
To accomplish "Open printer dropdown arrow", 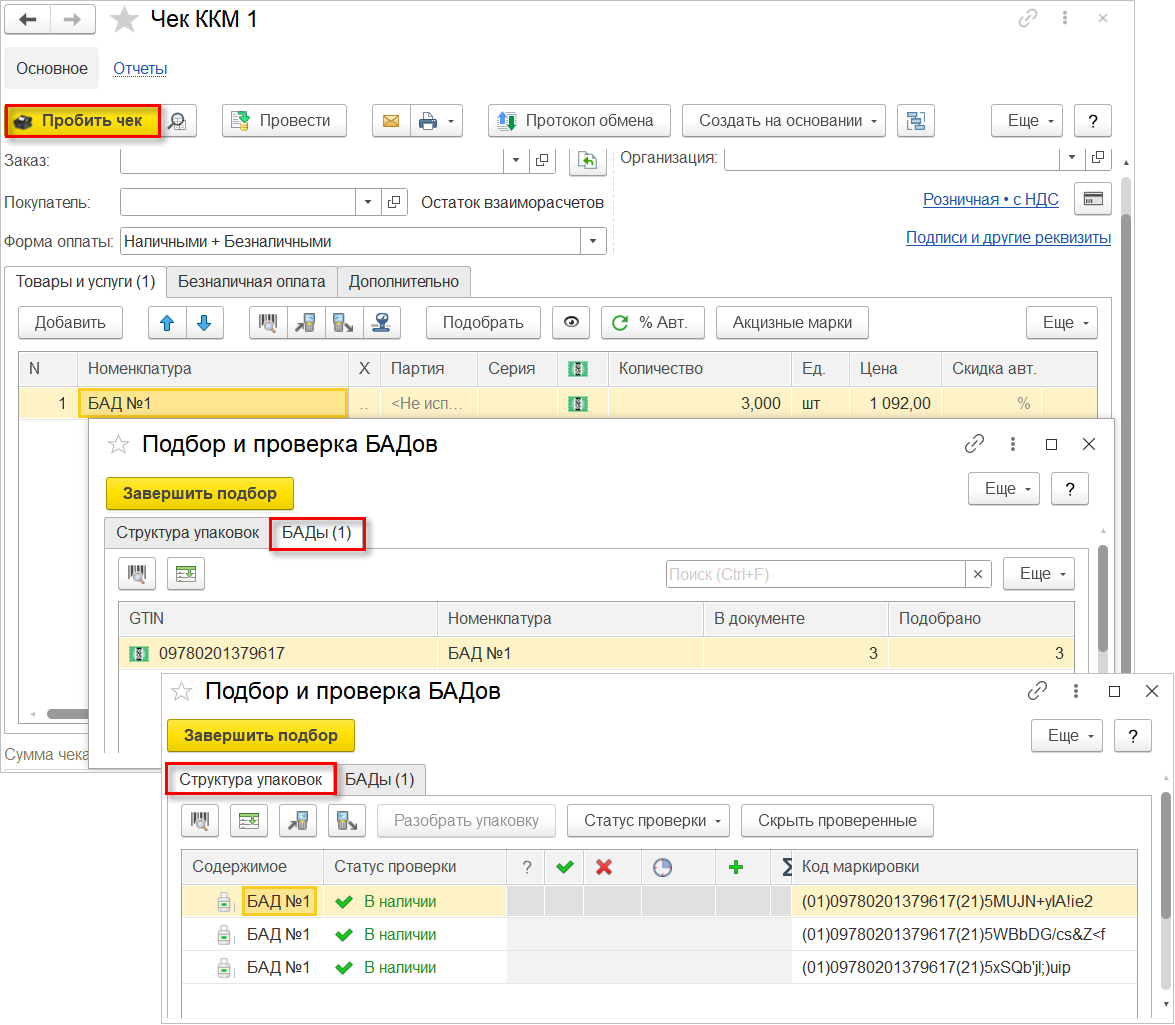I will pyautogui.click(x=451, y=121).
